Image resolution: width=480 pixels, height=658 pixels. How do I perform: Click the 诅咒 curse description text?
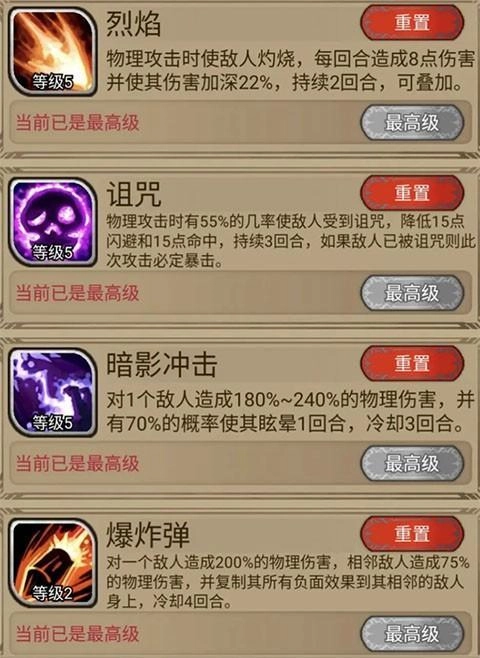point(290,241)
